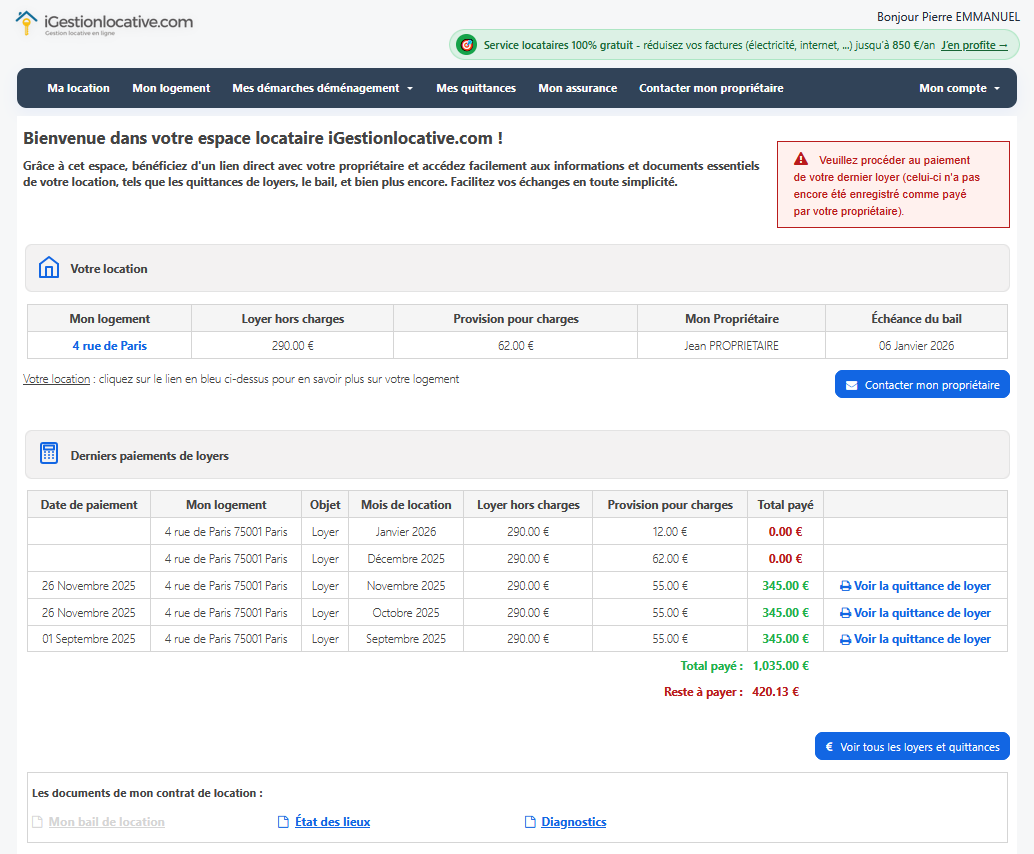
Task: Click the Date de paiement column header
Action: (x=89, y=504)
